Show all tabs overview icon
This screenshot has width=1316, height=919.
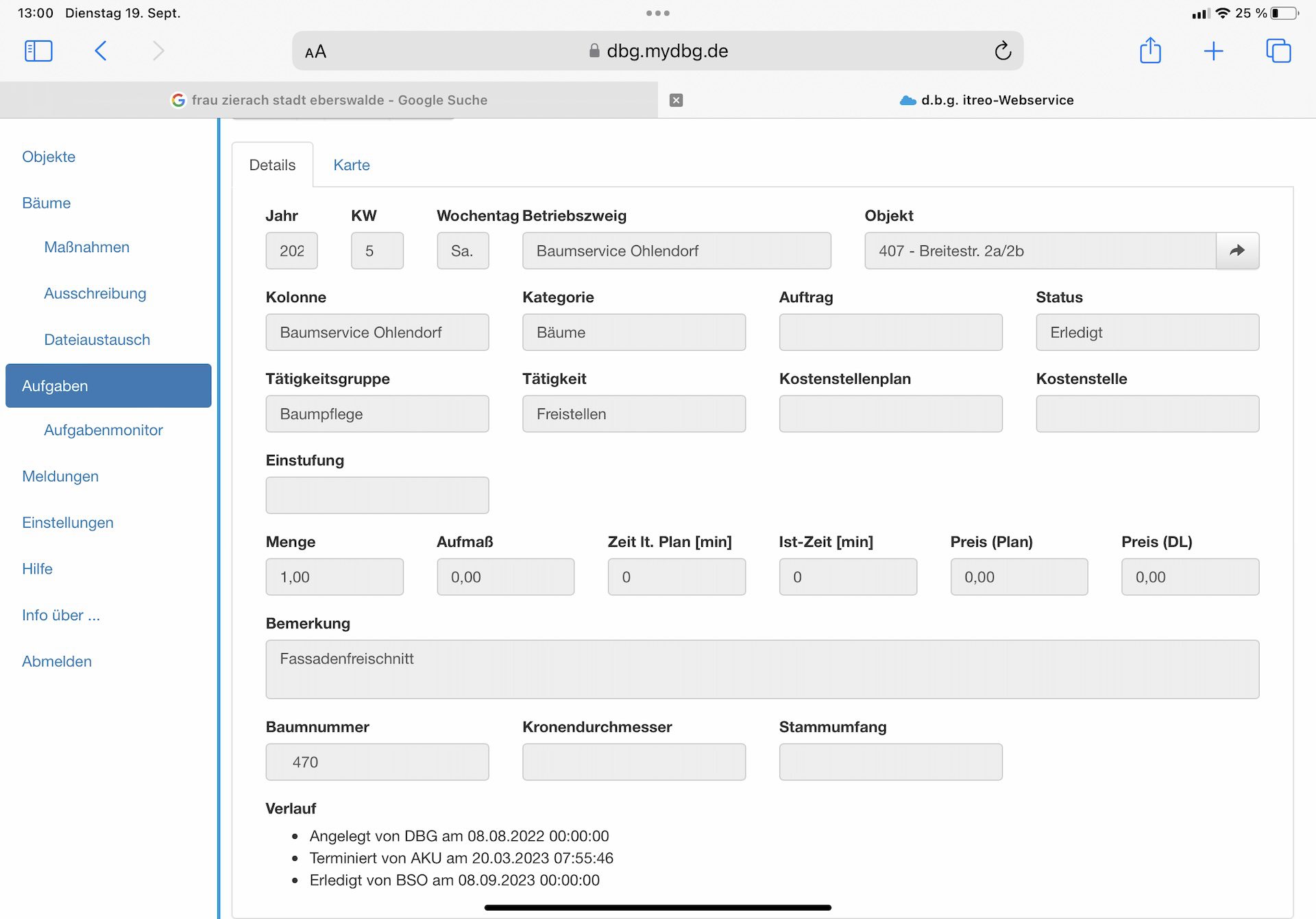(1278, 51)
